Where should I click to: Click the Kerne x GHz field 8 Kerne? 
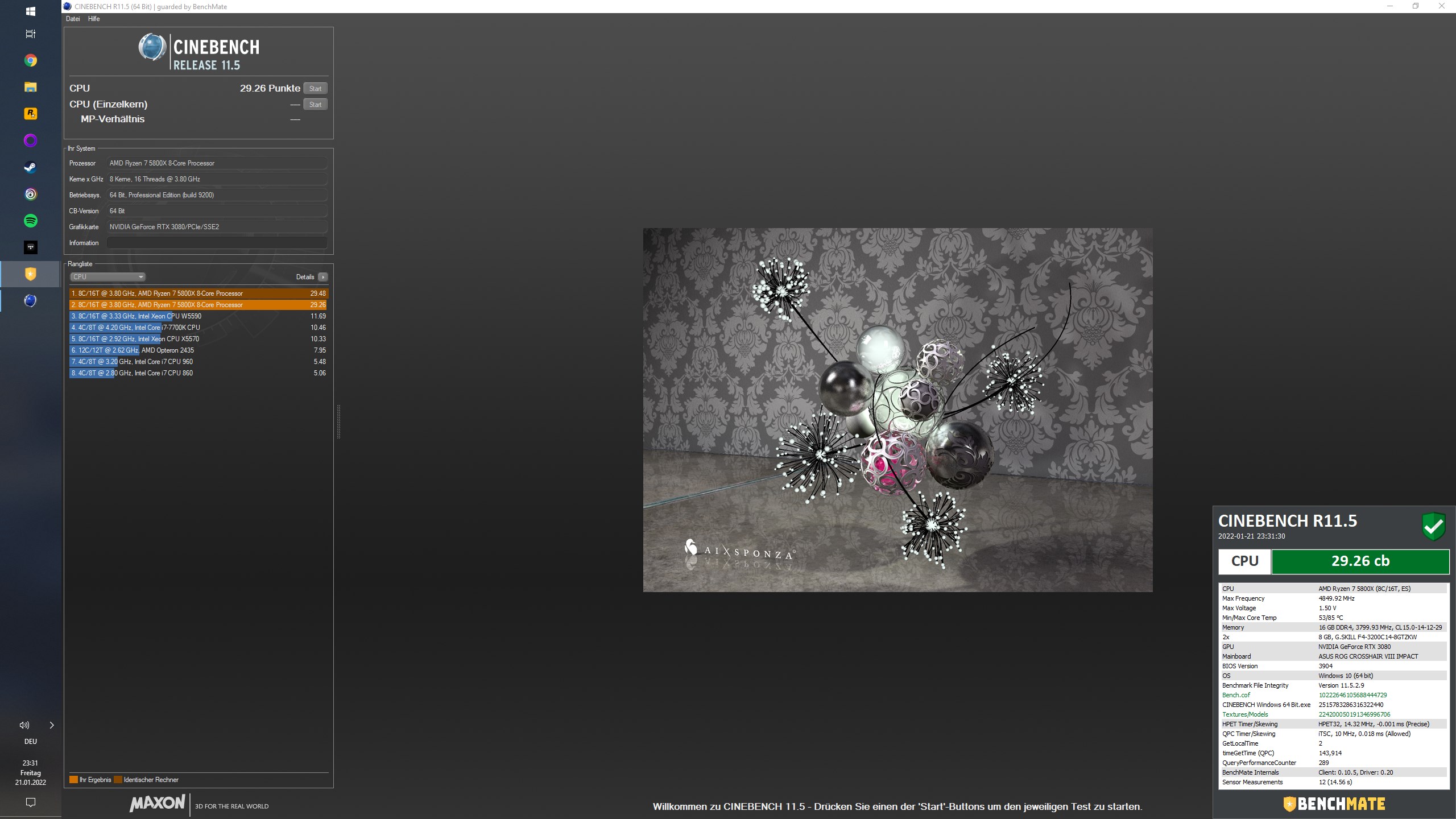[217, 179]
